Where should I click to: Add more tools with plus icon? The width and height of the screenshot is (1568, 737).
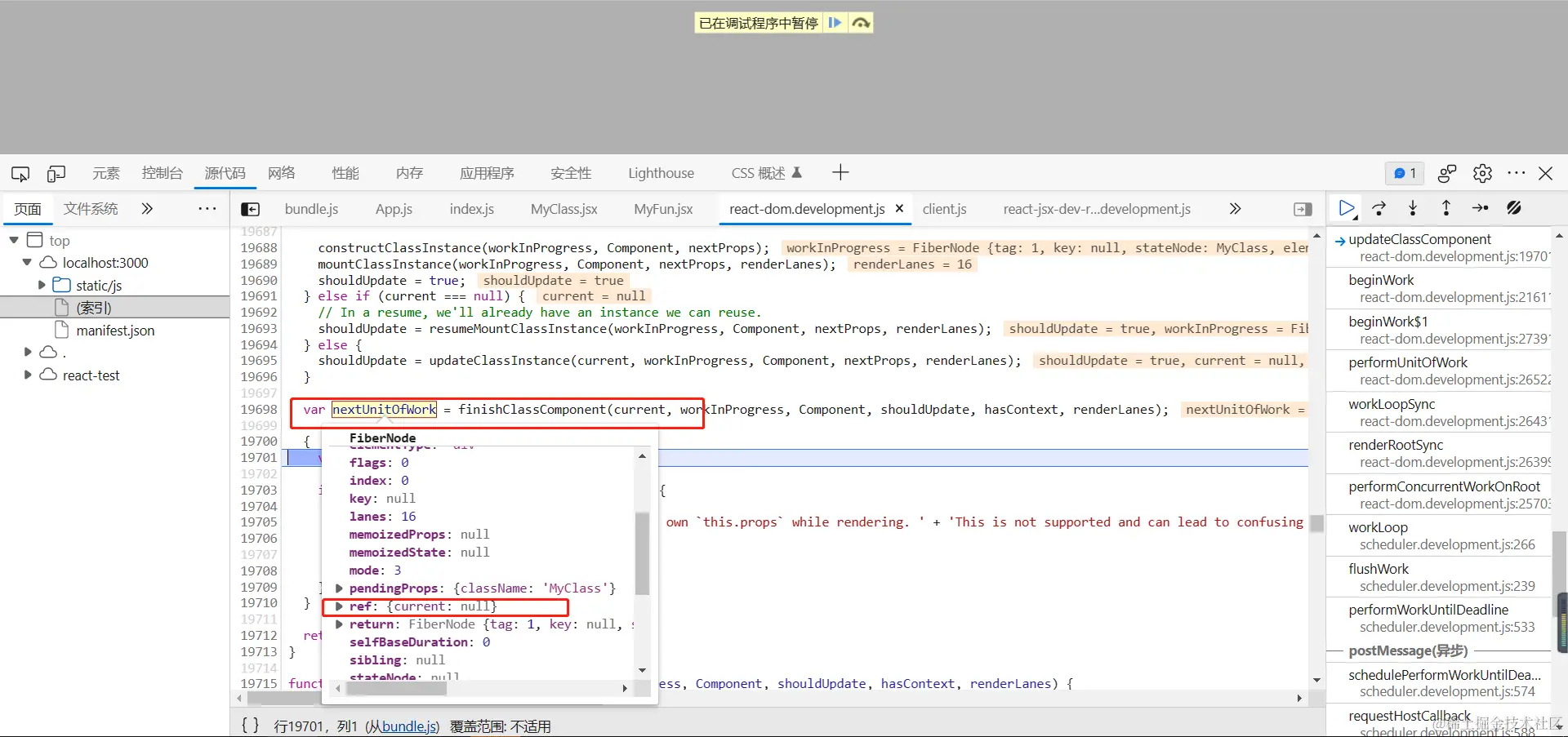pos(840,172)
